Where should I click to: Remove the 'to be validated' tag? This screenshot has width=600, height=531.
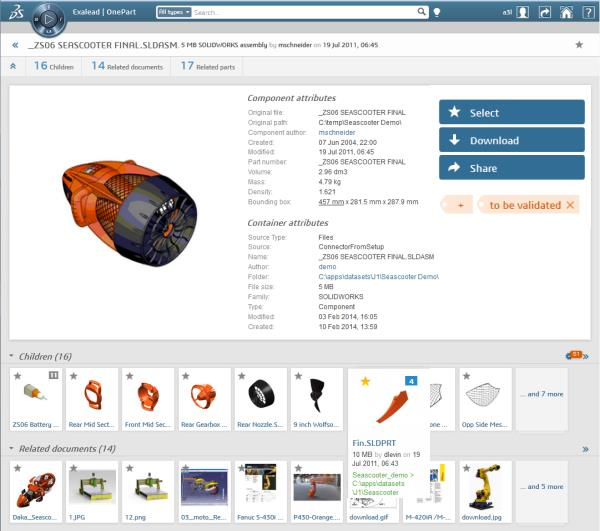tap(570, 205)
